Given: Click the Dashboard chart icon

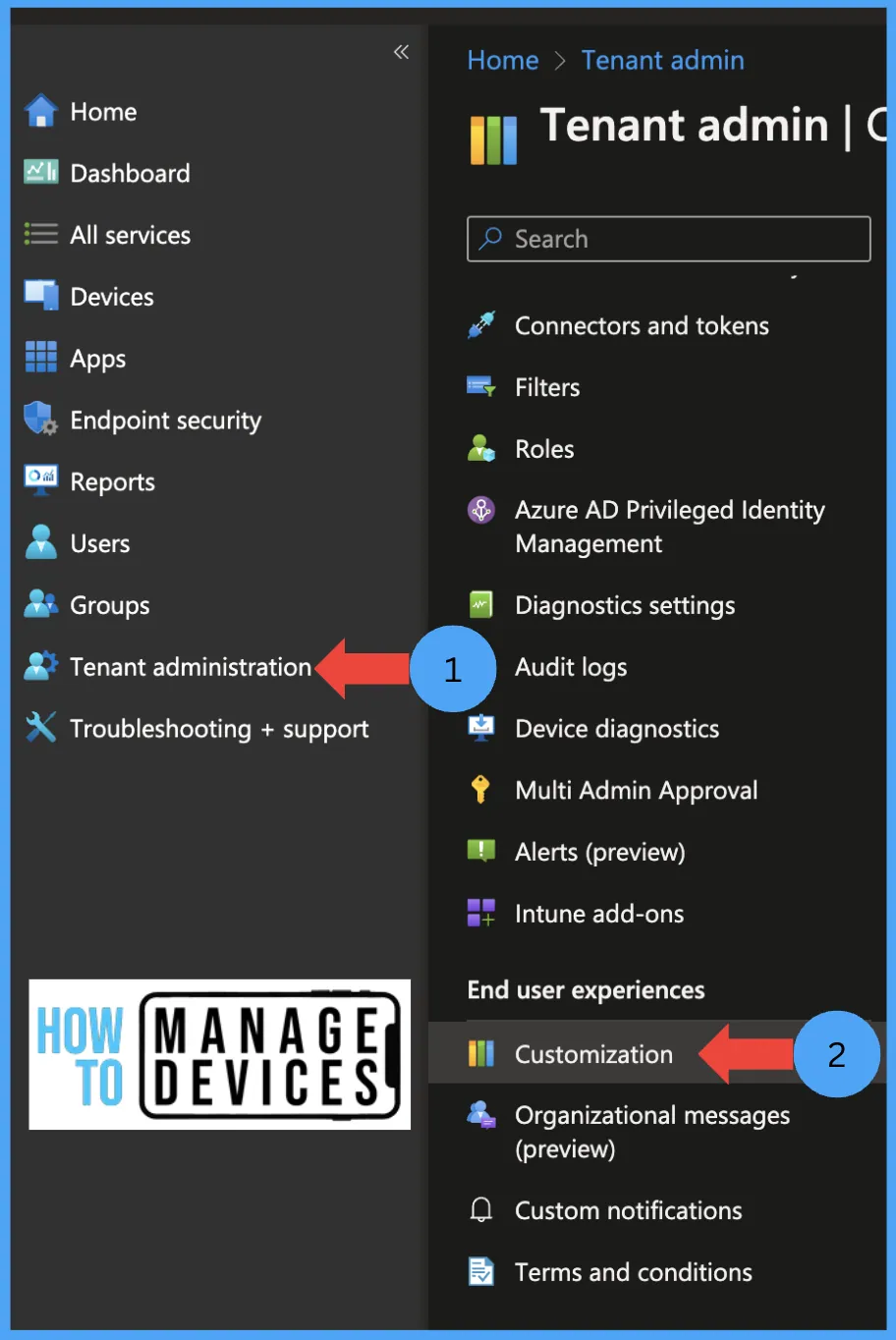Looking at the screenshot, I should coord(40,172).
